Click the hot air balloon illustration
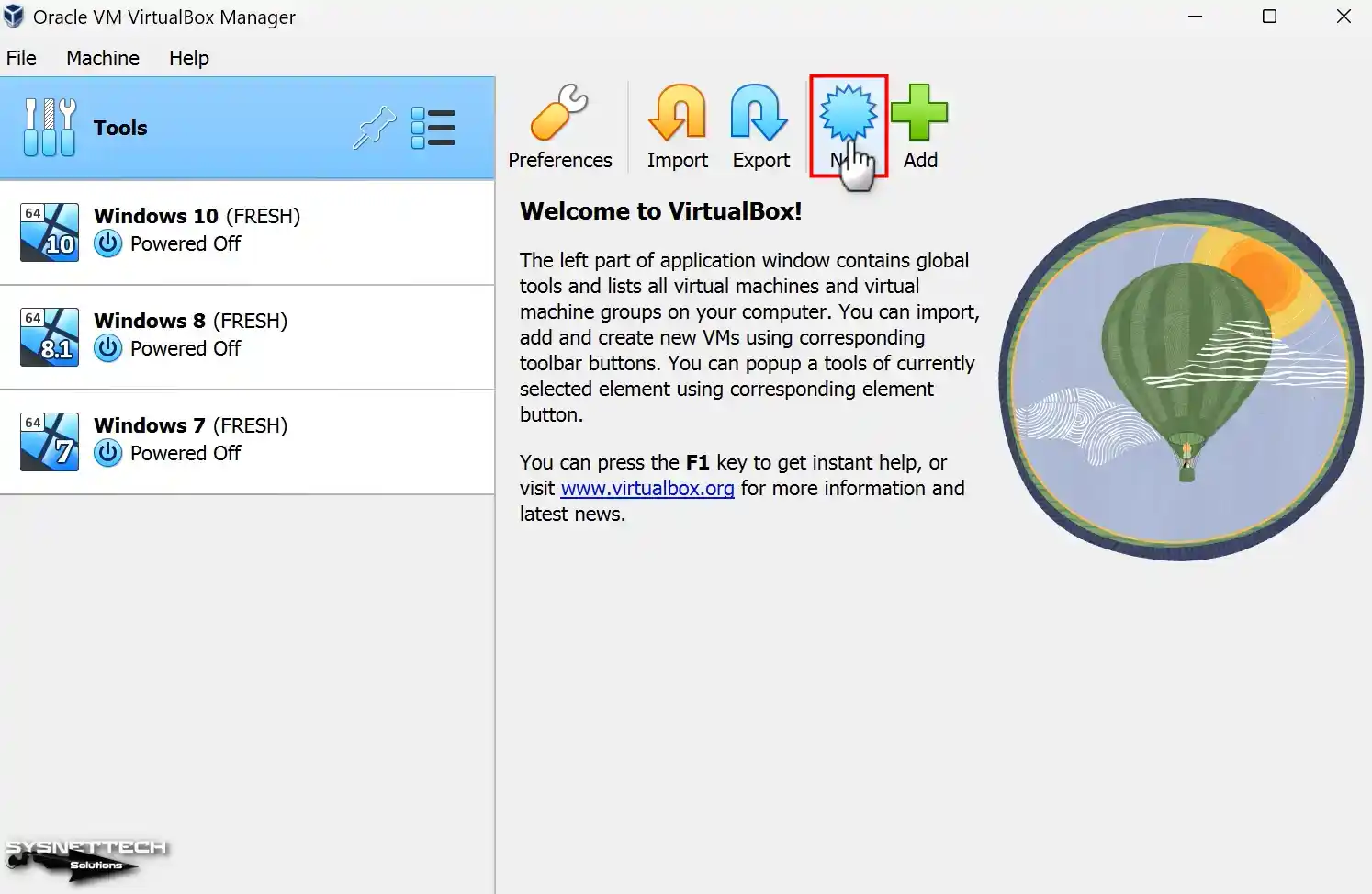The width and height of the screenshot is (1372, 894). 1182,379
